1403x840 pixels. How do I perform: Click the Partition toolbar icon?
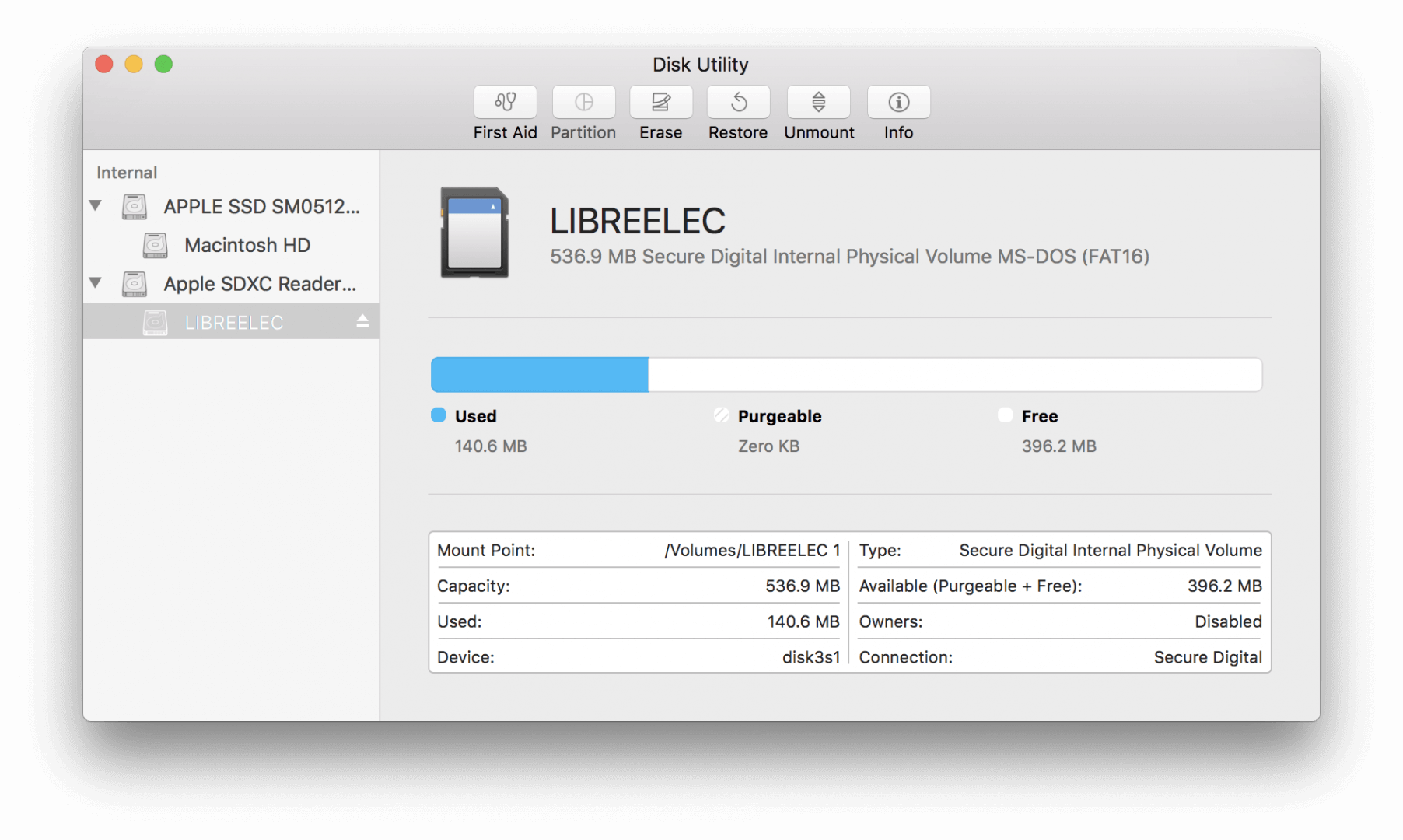click(x=583, y=102)
